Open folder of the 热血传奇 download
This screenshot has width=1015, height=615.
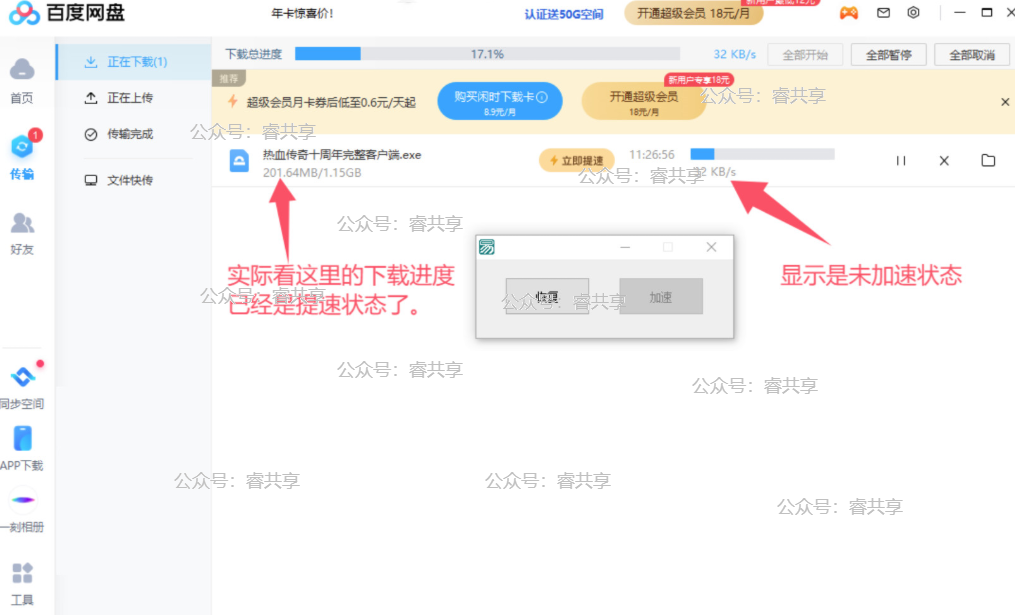988,160
